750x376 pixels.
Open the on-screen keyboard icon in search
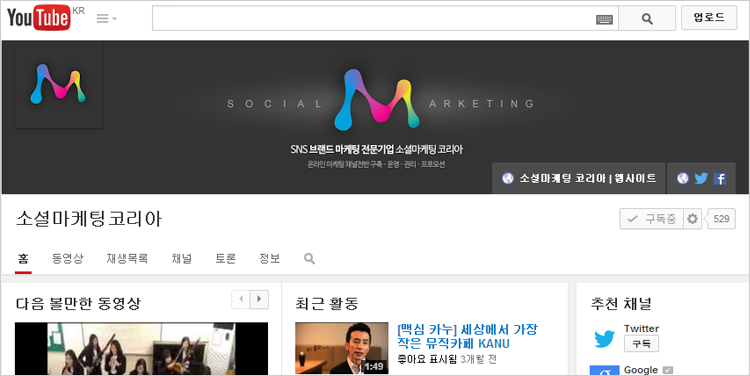tap(604, 20)
